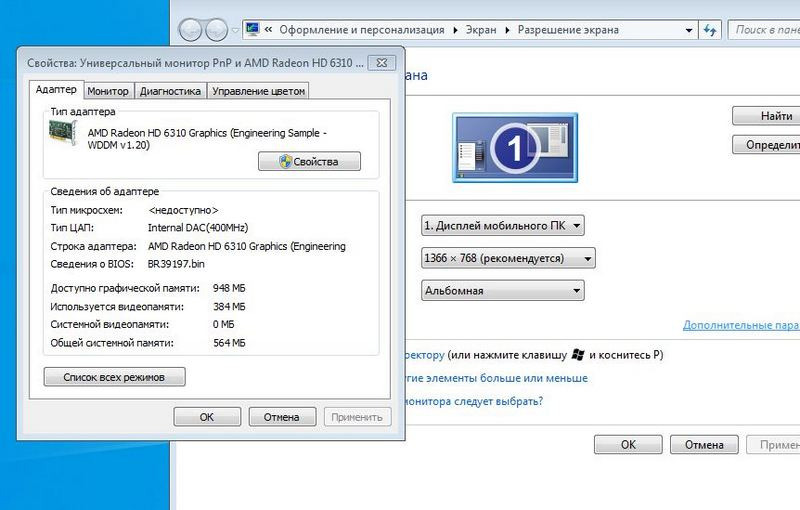
Task: Click the 'Найти' button
Action: coord(766,116)
